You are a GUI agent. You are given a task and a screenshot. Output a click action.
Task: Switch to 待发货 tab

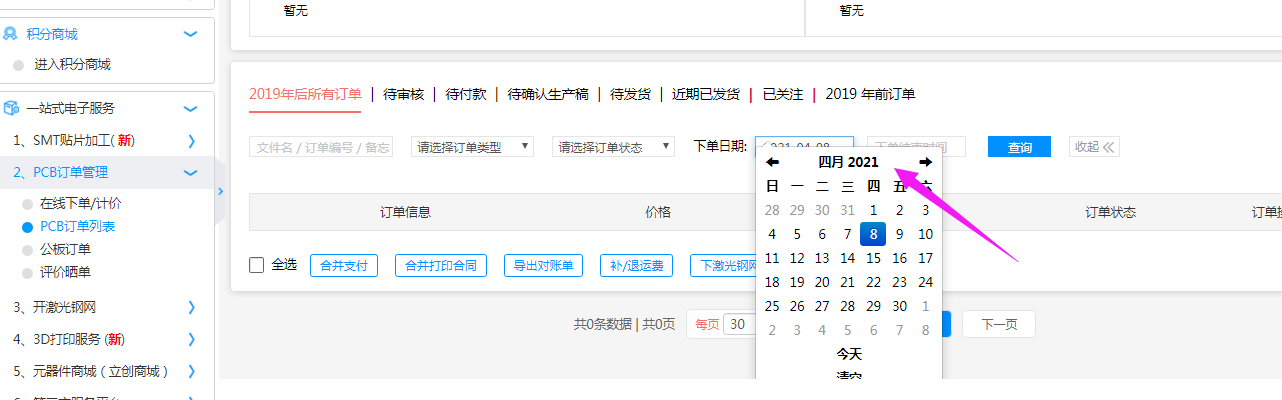click(630, 94)
